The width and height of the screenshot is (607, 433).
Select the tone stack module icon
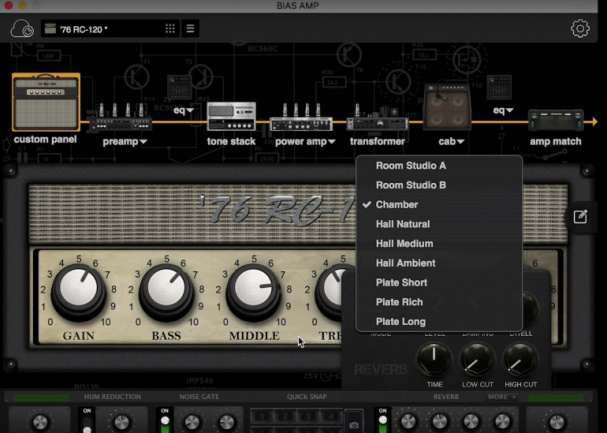[x=231, y=116]
